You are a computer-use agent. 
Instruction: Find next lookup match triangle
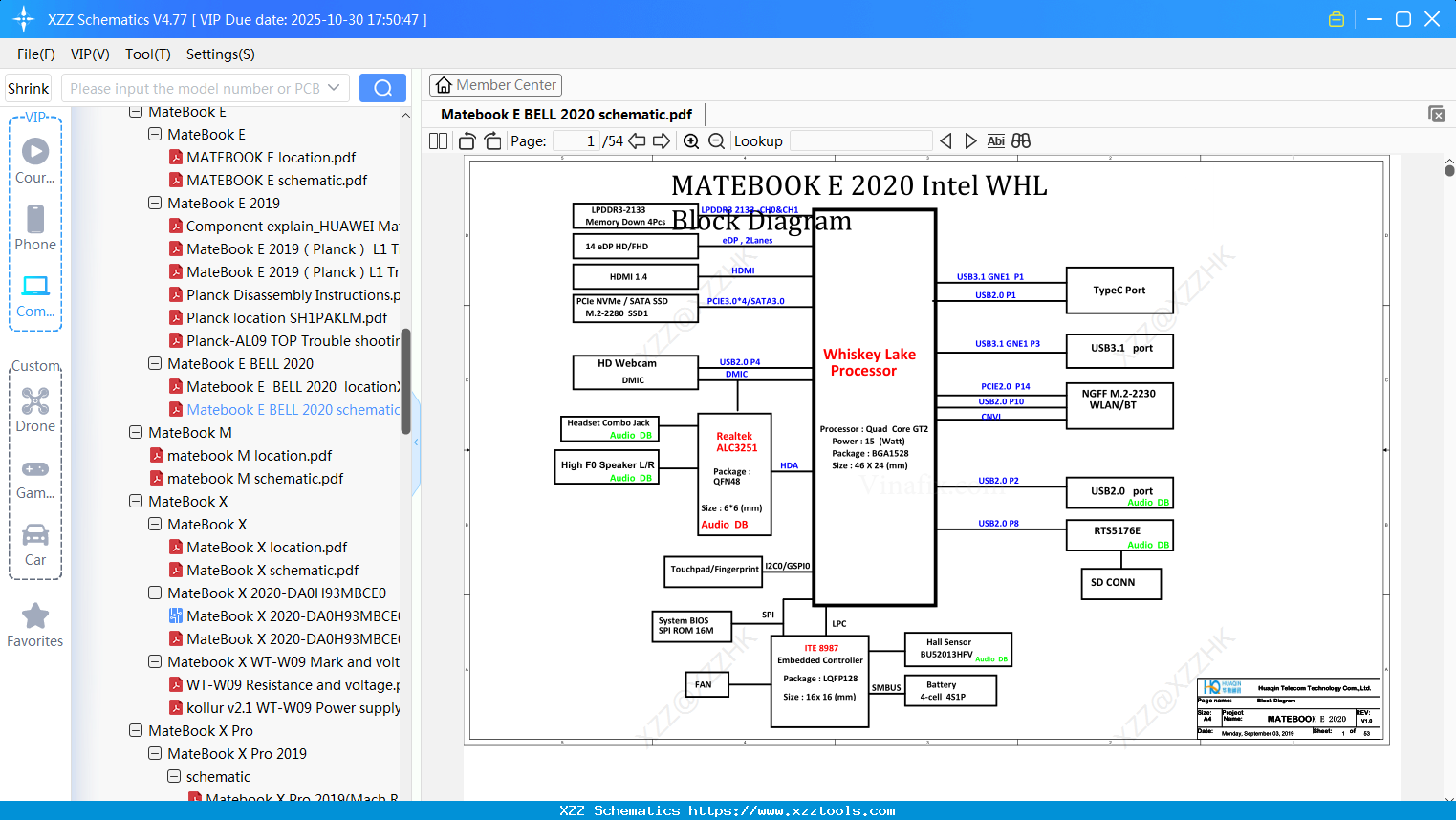(x=970, y=141)
